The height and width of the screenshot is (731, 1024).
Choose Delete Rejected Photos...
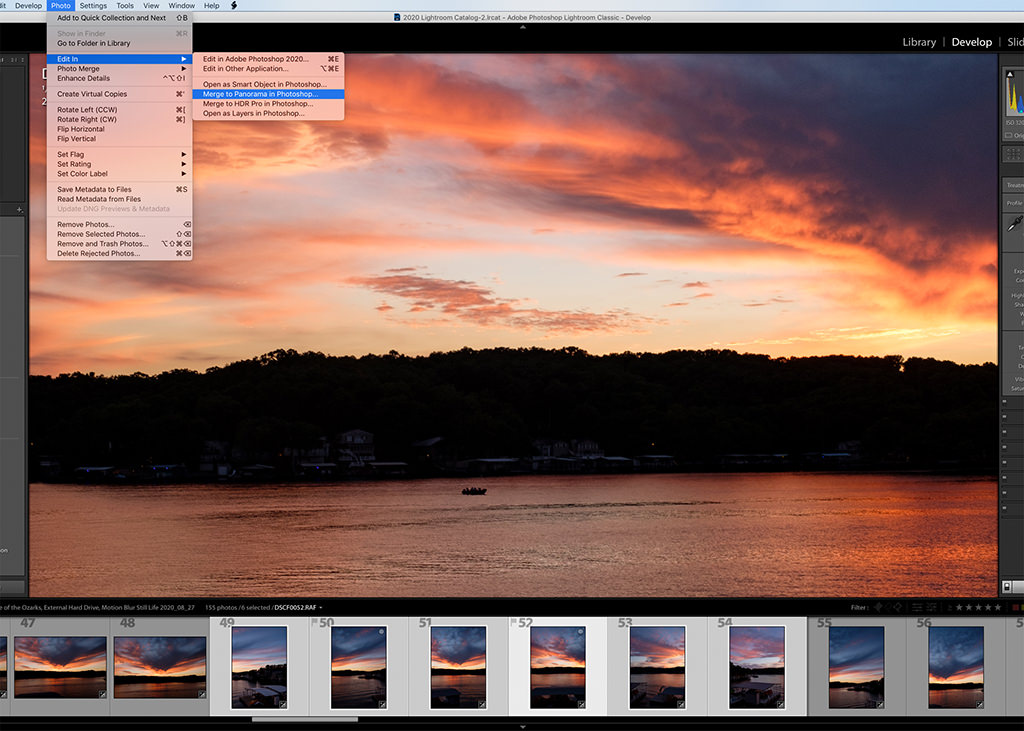120,253
